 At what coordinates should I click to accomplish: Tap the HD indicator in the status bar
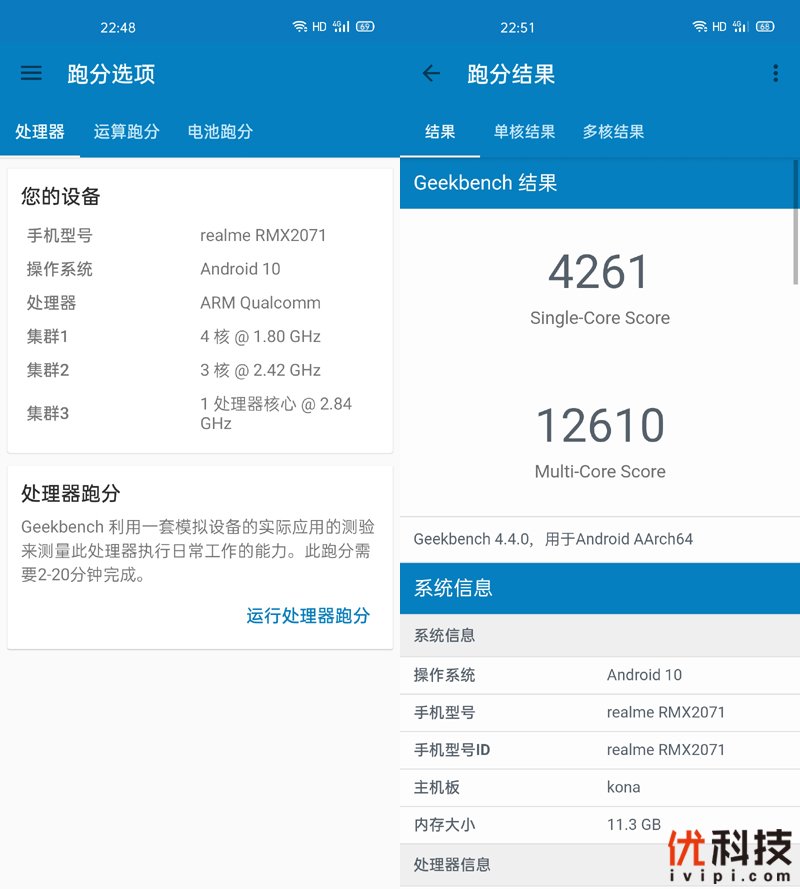[322, 27]
